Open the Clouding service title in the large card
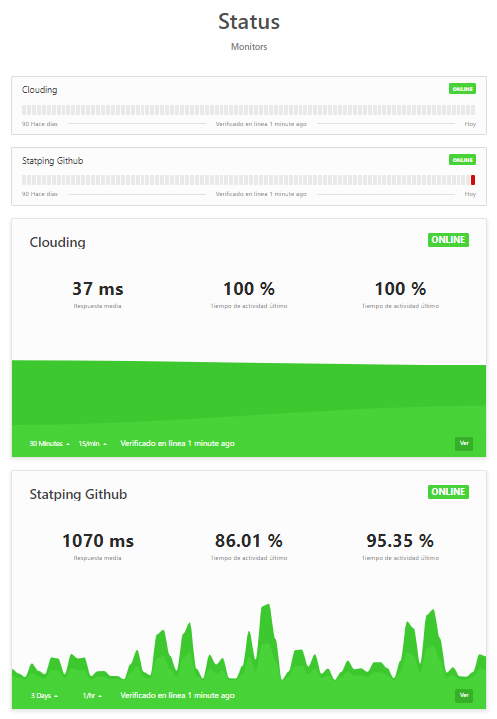The height and width of the screenshot is (719, 497). 57,242
